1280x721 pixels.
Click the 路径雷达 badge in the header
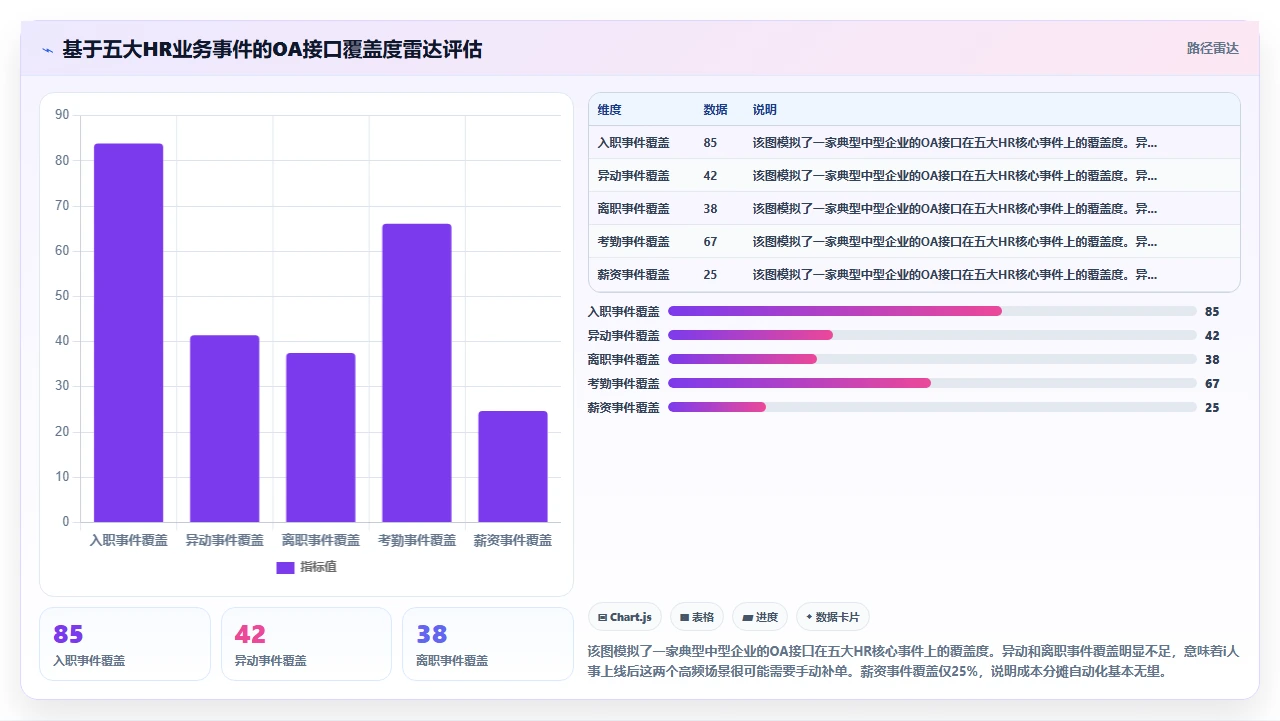[1212, 48]
